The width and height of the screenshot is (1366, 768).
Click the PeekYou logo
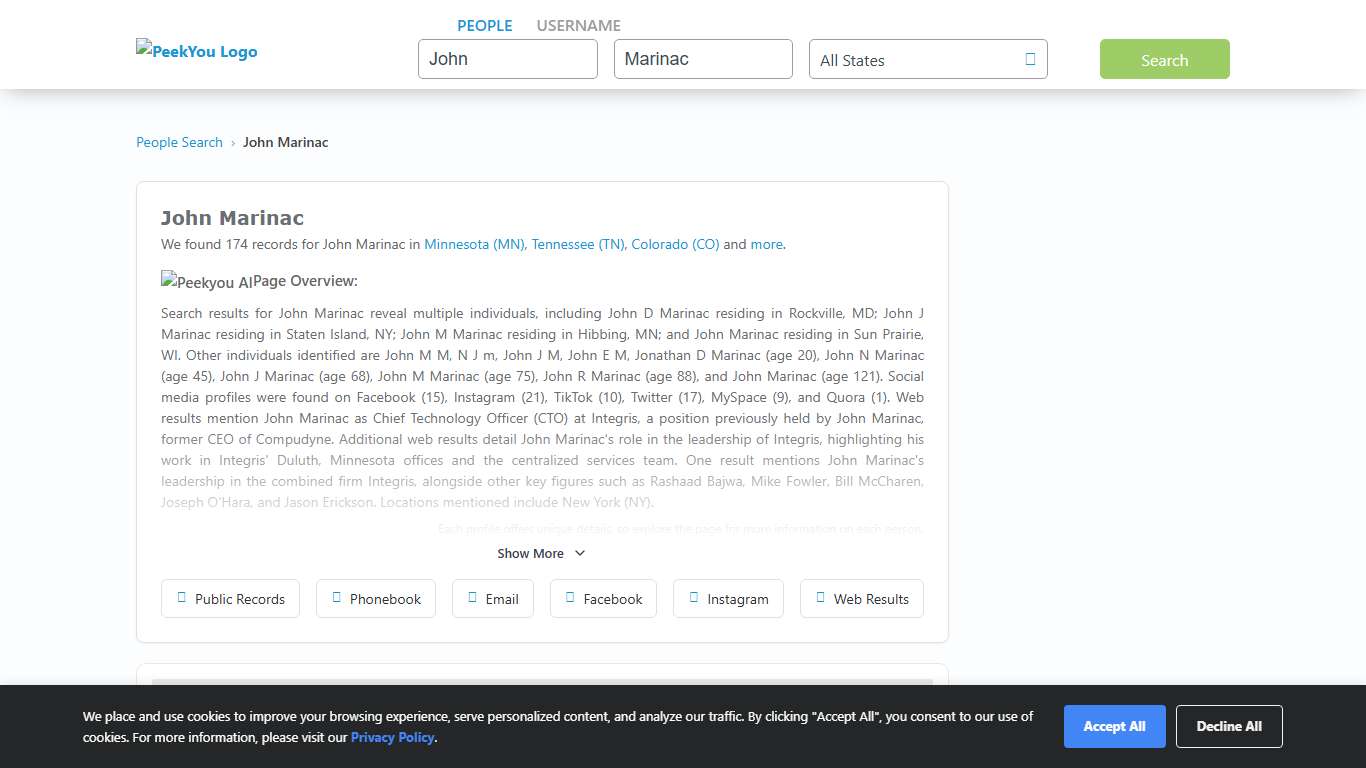point(197,51)
